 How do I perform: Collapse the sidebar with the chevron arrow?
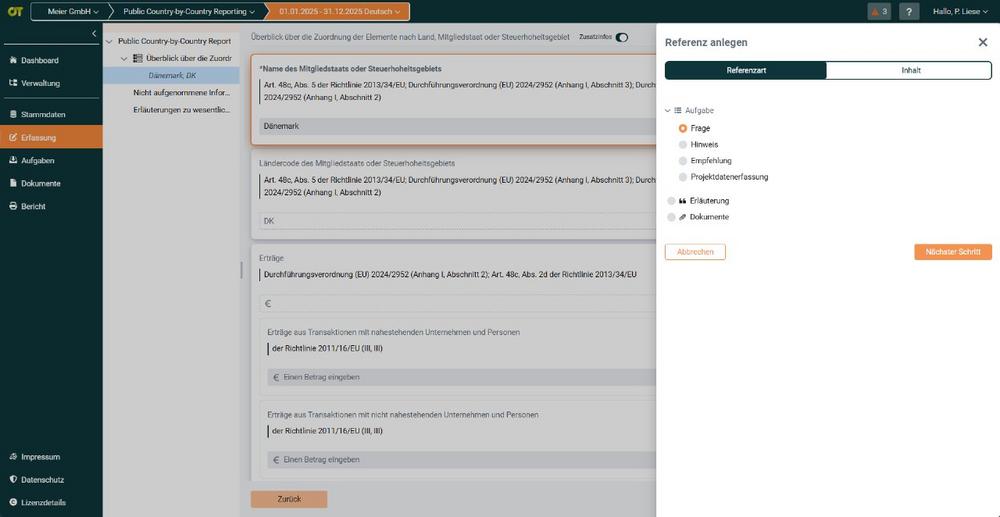pyautogui.click(x=94, y=33)
